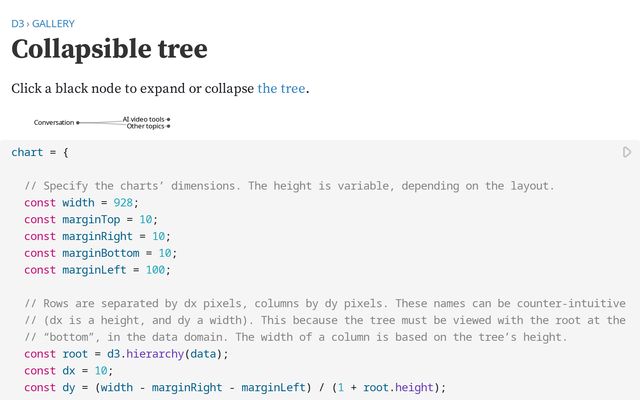The height and width of the screenshot is (400, 640).
Task: Click the "chart = {" cell definition
Action: point(38,152)
